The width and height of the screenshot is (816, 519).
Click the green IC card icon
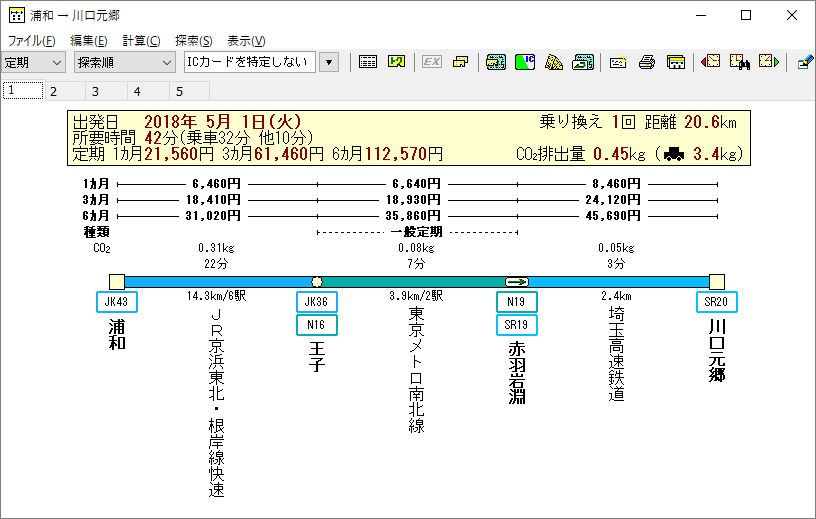click(525, 62)
